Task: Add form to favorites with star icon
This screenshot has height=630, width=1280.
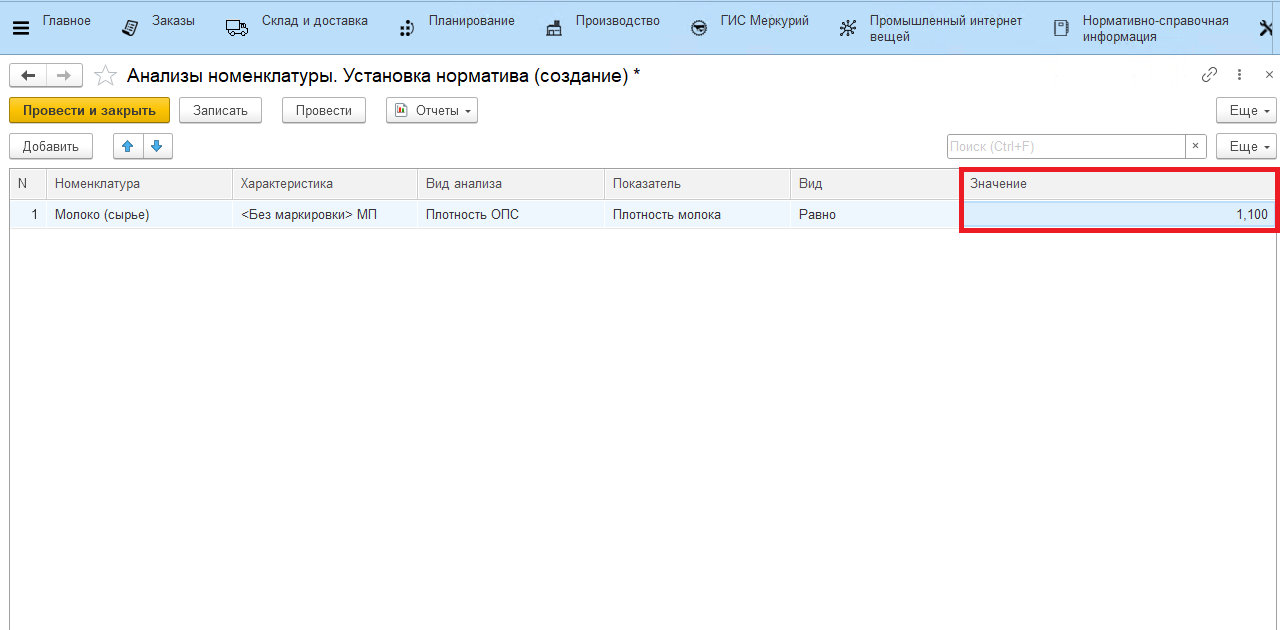Action: point(104,76)
